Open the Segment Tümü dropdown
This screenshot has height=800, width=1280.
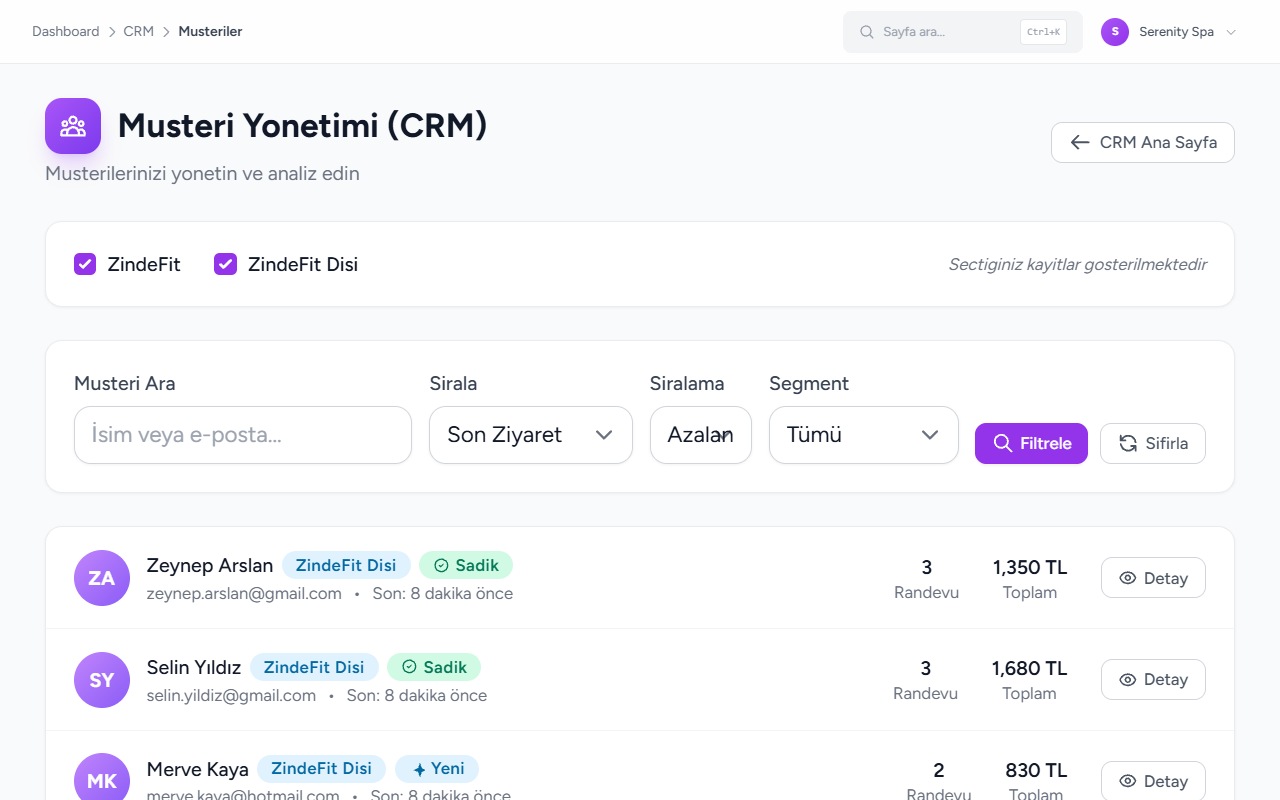coord(864,435)
